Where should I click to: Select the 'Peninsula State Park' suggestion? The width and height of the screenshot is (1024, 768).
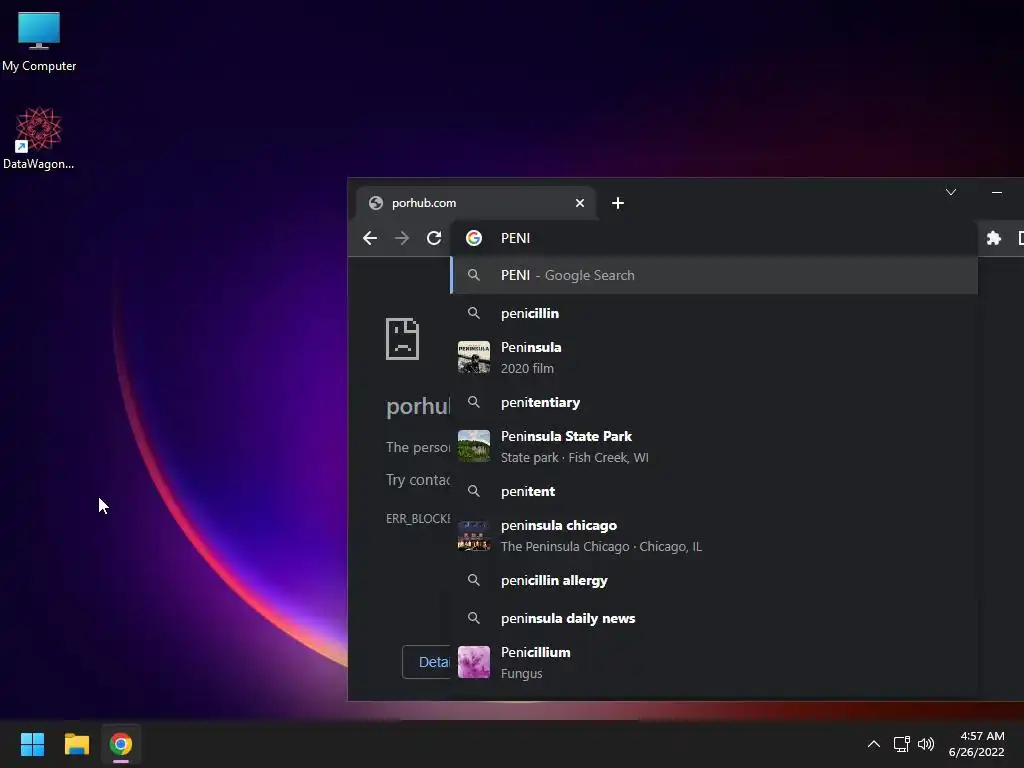pos(714,447)
